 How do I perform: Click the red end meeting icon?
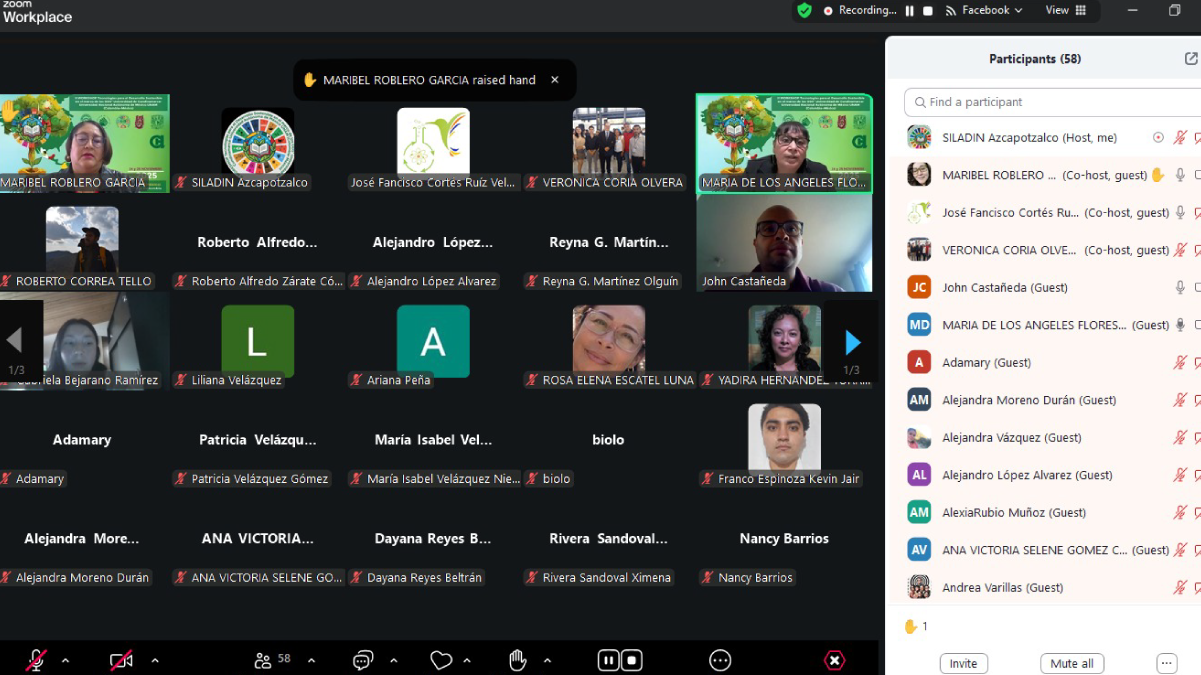pos(834,660)
